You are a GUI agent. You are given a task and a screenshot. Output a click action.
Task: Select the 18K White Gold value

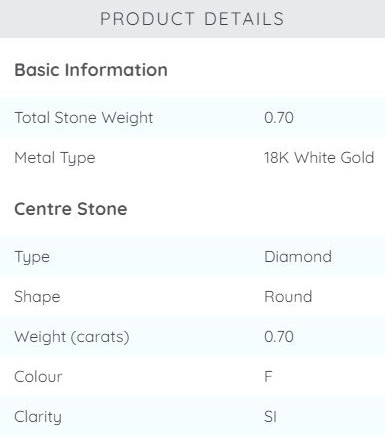[x=319, y=158]
